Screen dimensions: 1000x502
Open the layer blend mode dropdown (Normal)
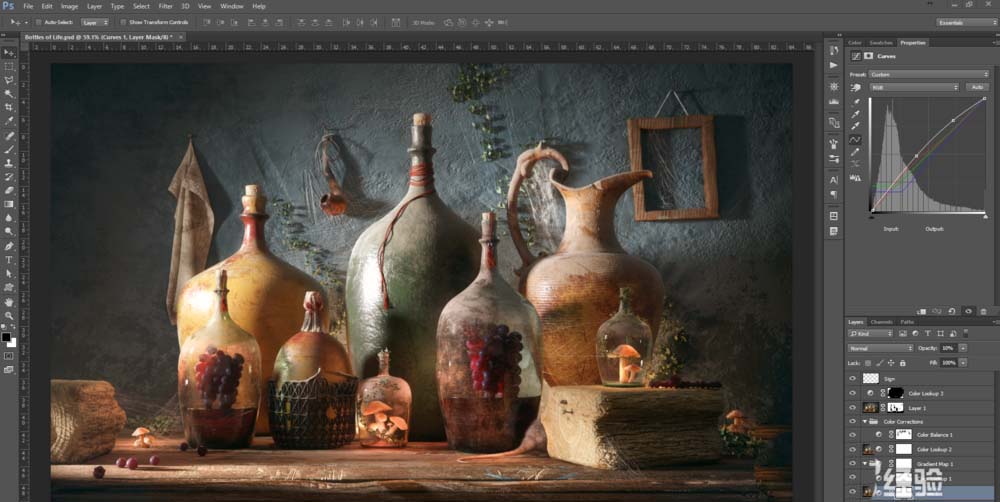(880, 348)
